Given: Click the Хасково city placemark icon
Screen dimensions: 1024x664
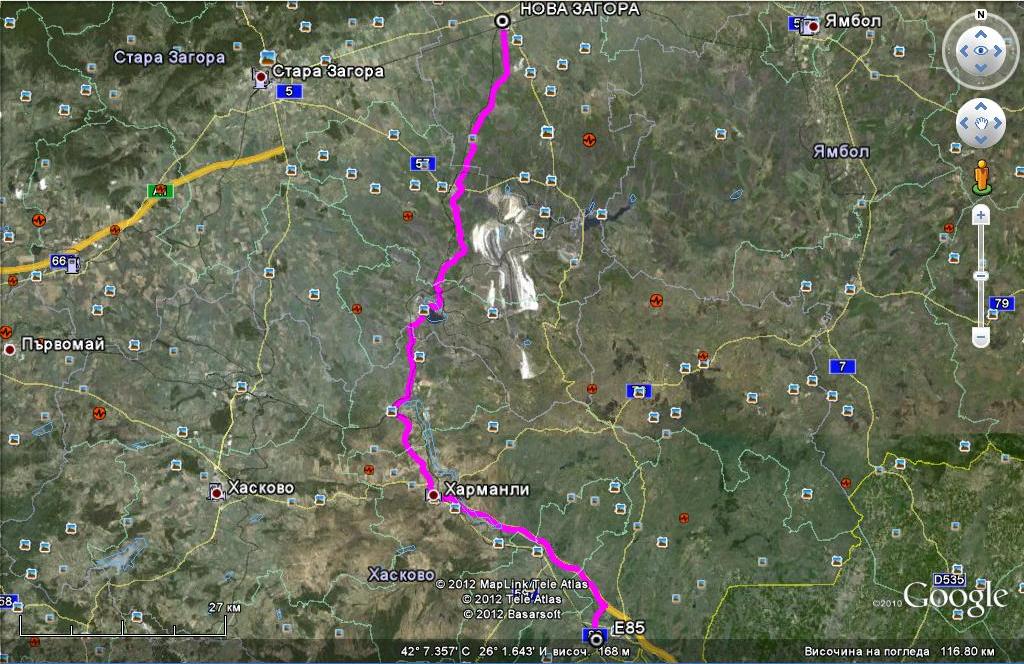Looking at the screenshot, I should point(216,491).
